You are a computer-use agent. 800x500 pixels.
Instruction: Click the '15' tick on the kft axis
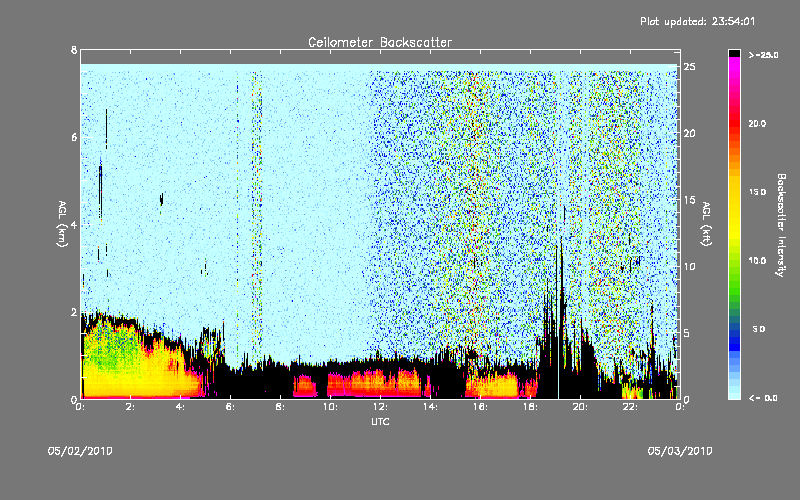690,200
